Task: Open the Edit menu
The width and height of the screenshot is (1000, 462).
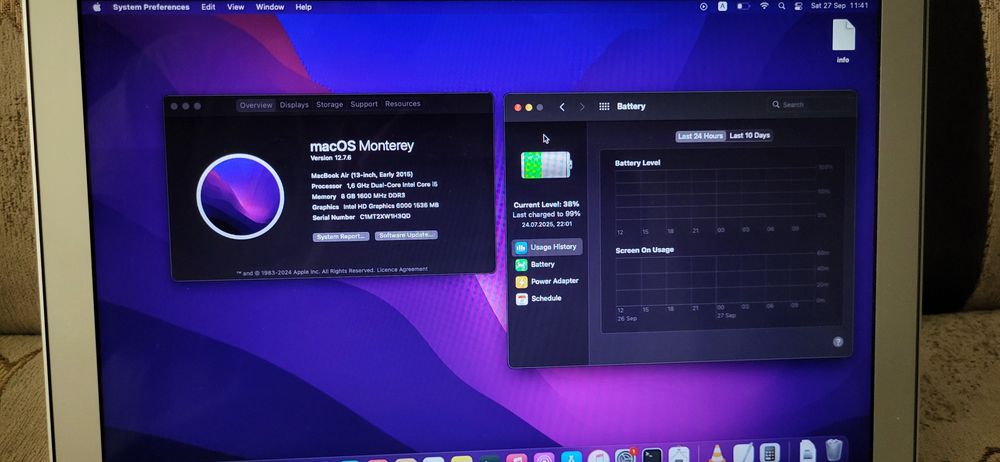Action: pyautogui.click(x=209, y=7)
